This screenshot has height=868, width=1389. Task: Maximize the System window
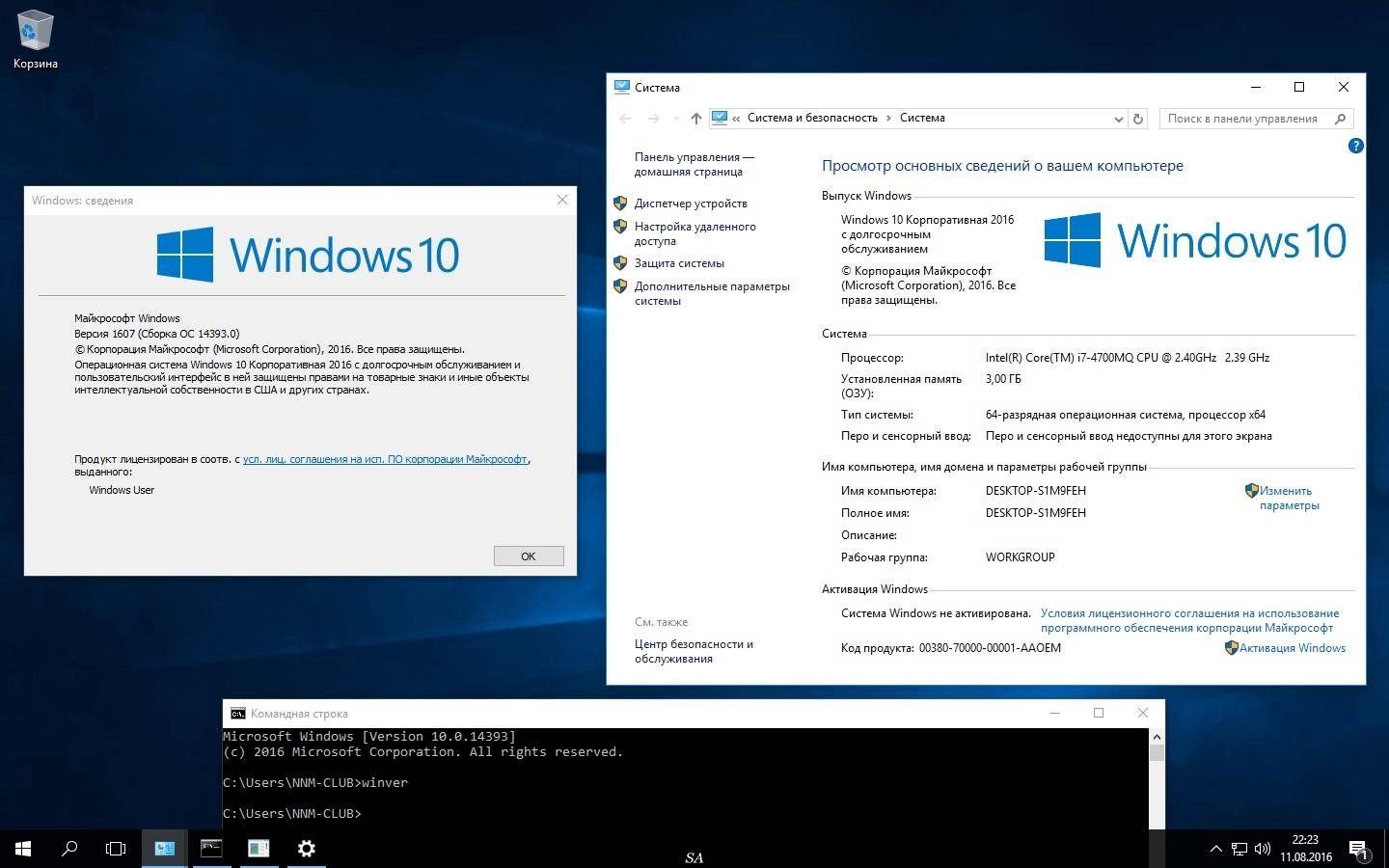tap(1299, 87)
